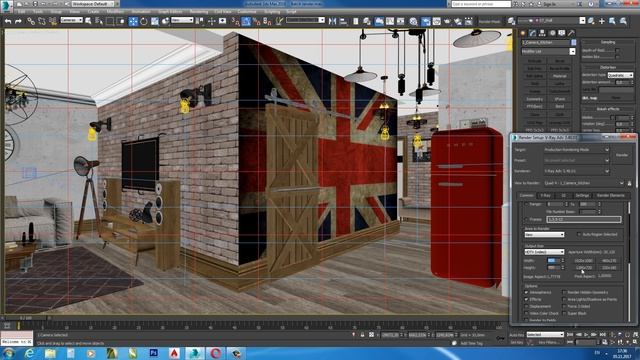This screenshot has height=360, width=640.
Task: Open the Modifier List dropdown
Action: pos(548,51)
